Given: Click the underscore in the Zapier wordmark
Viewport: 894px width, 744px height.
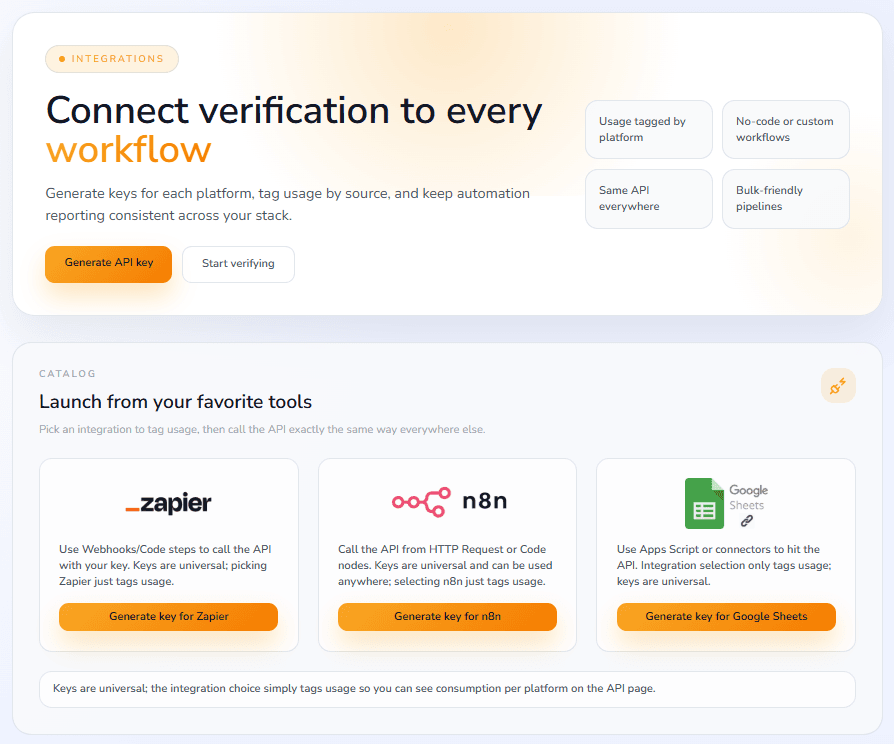Looking at the screenshot, I should [135, 508].
